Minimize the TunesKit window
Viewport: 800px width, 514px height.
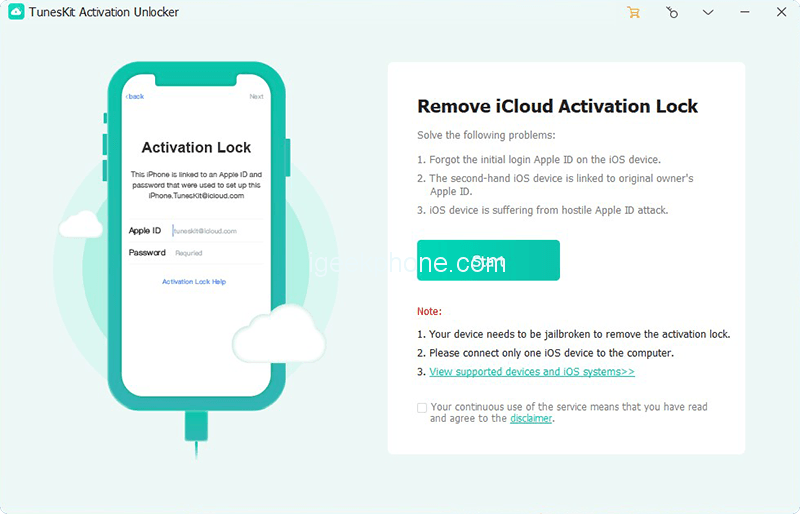coord(745,13)
